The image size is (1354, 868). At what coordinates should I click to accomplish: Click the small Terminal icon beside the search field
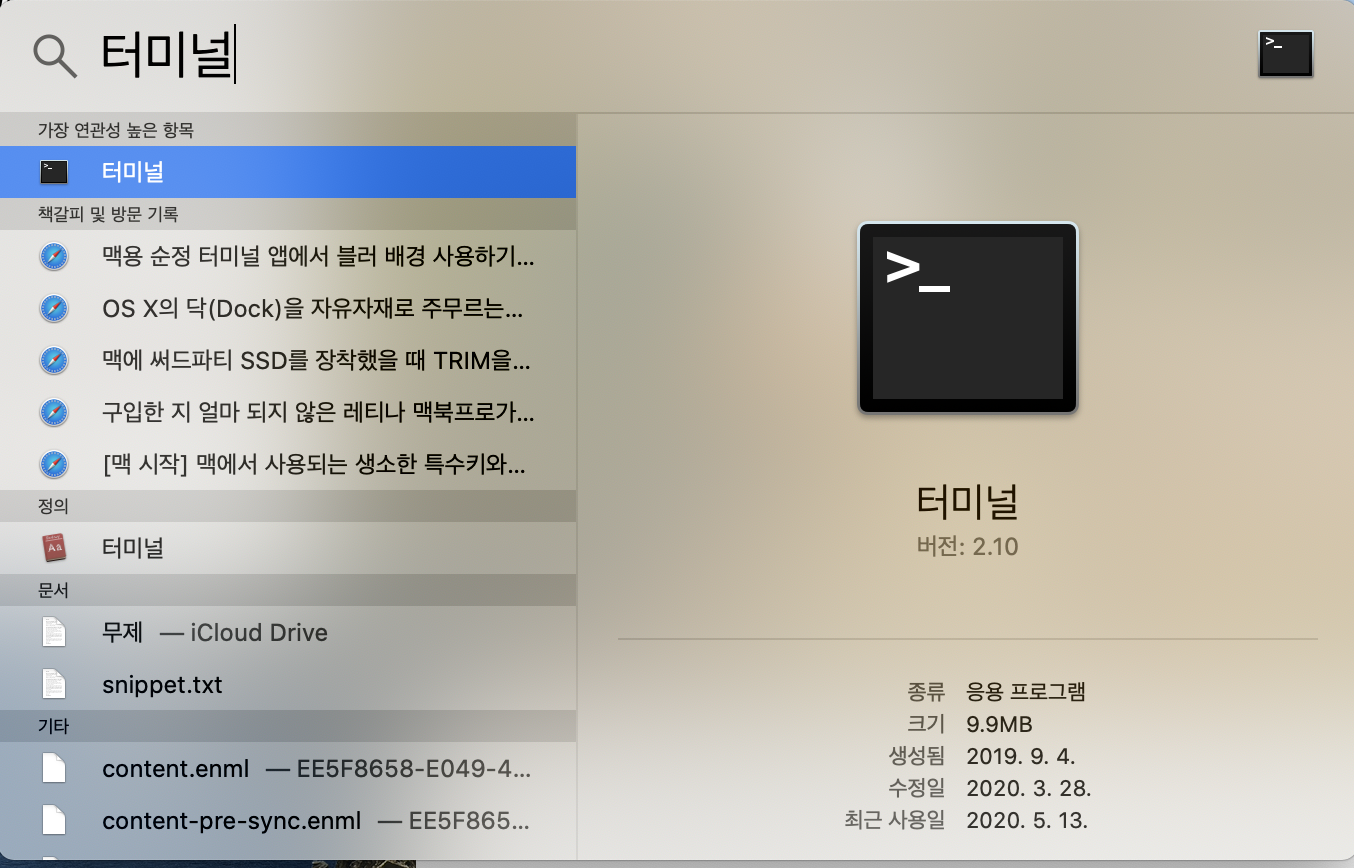coord(1286,53)
